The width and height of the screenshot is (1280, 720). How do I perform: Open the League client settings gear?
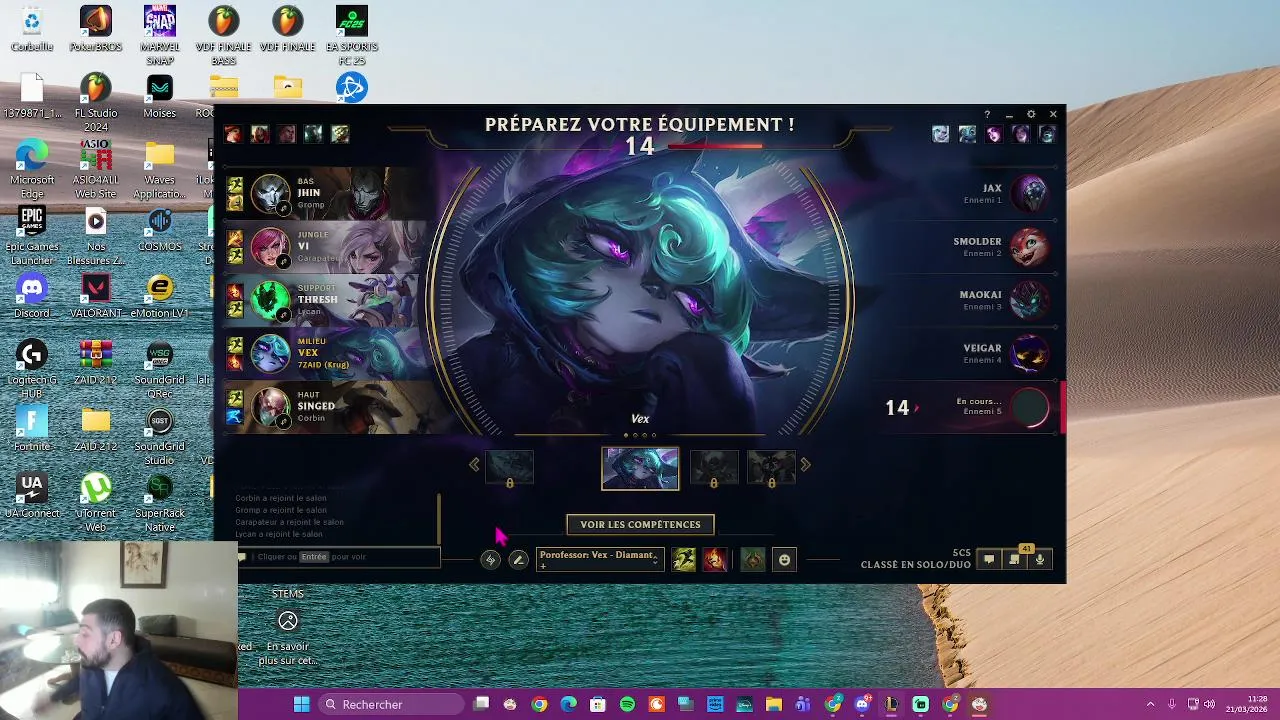[1031, 115]
